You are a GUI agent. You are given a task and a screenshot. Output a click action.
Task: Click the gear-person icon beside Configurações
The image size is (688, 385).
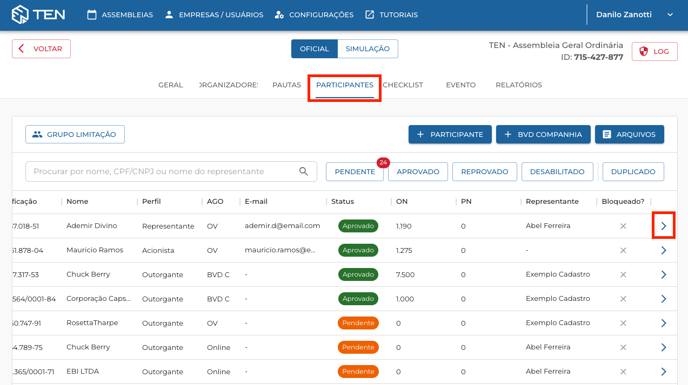coord(279,15)
